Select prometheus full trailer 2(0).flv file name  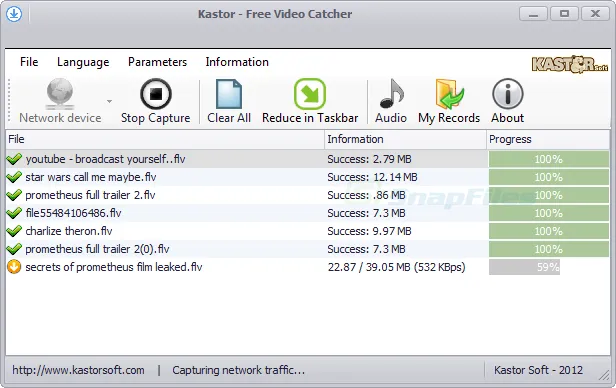[97, 249]
